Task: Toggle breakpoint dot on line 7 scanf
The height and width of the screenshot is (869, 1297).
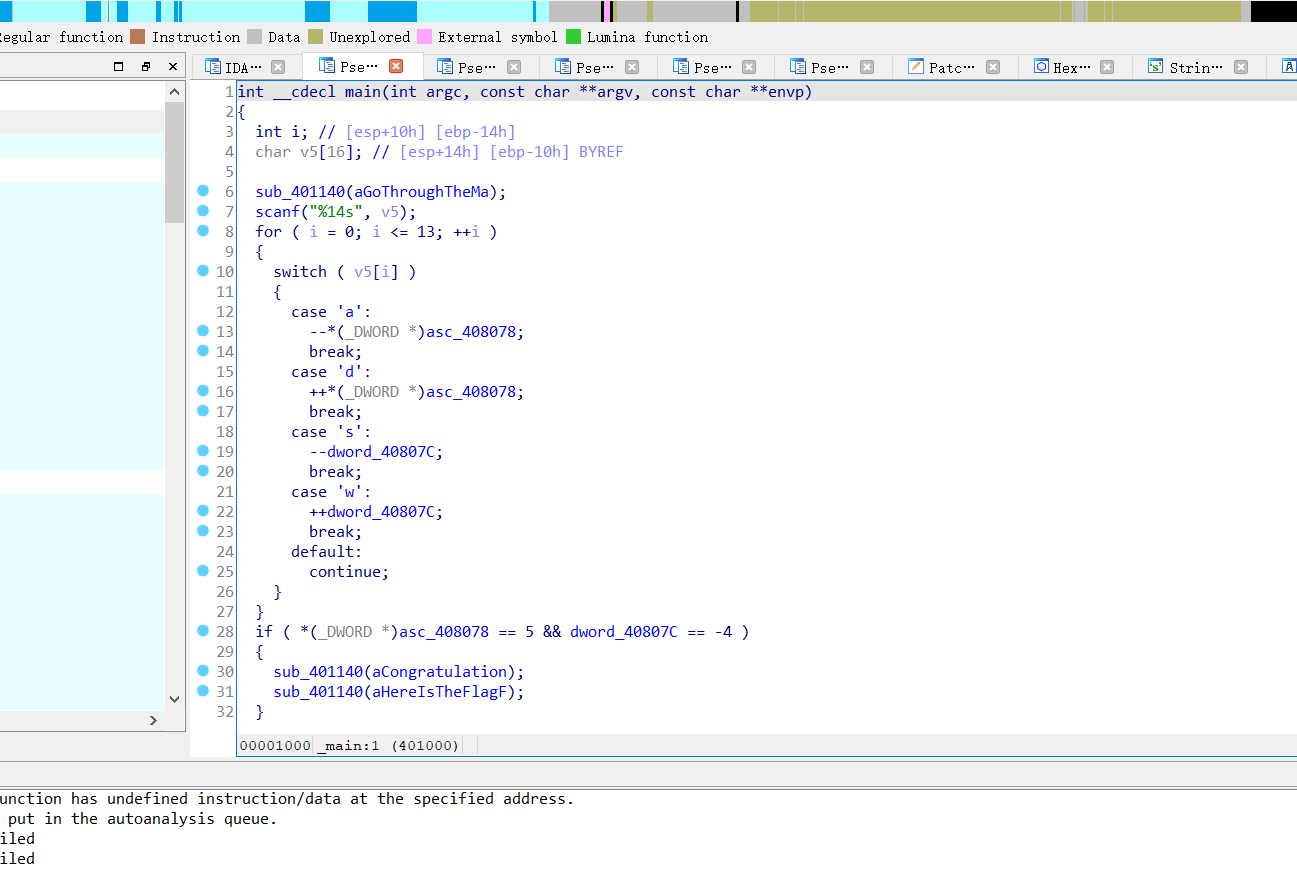Action: 203,211
